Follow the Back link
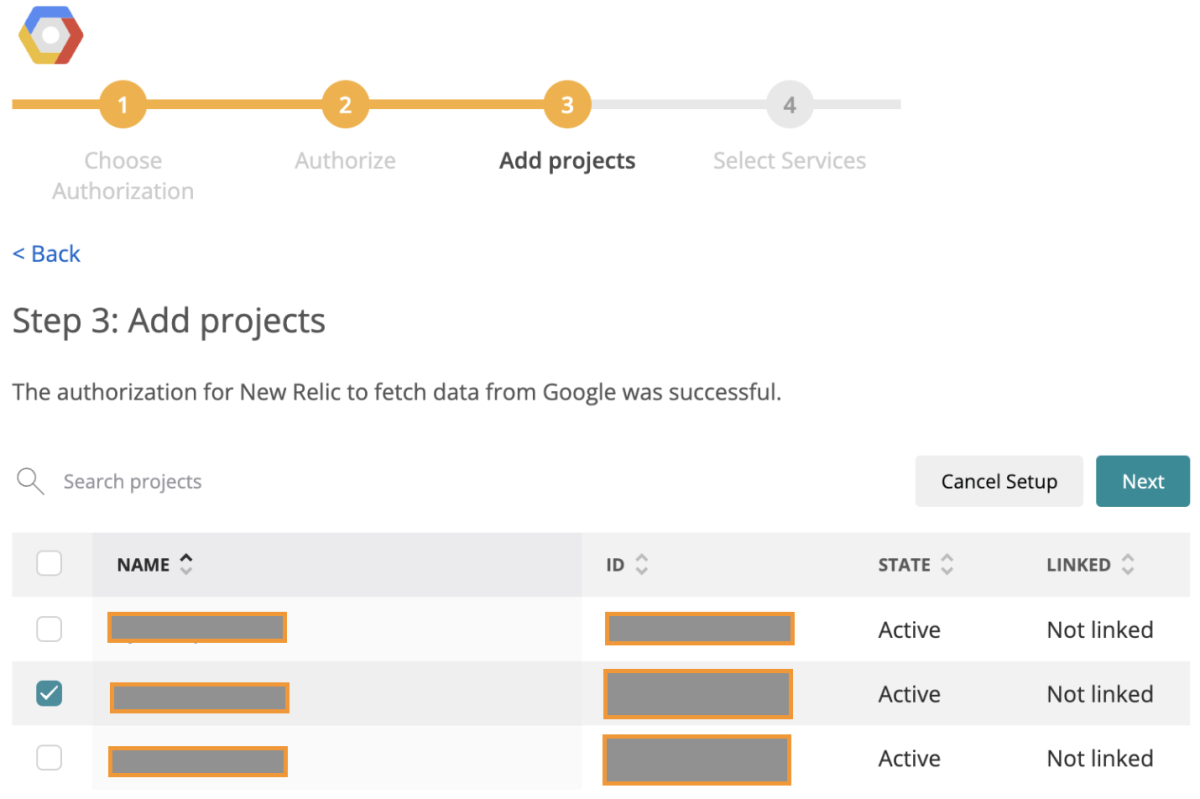Screen dimensions: 1200x799 tap(46, 254)
